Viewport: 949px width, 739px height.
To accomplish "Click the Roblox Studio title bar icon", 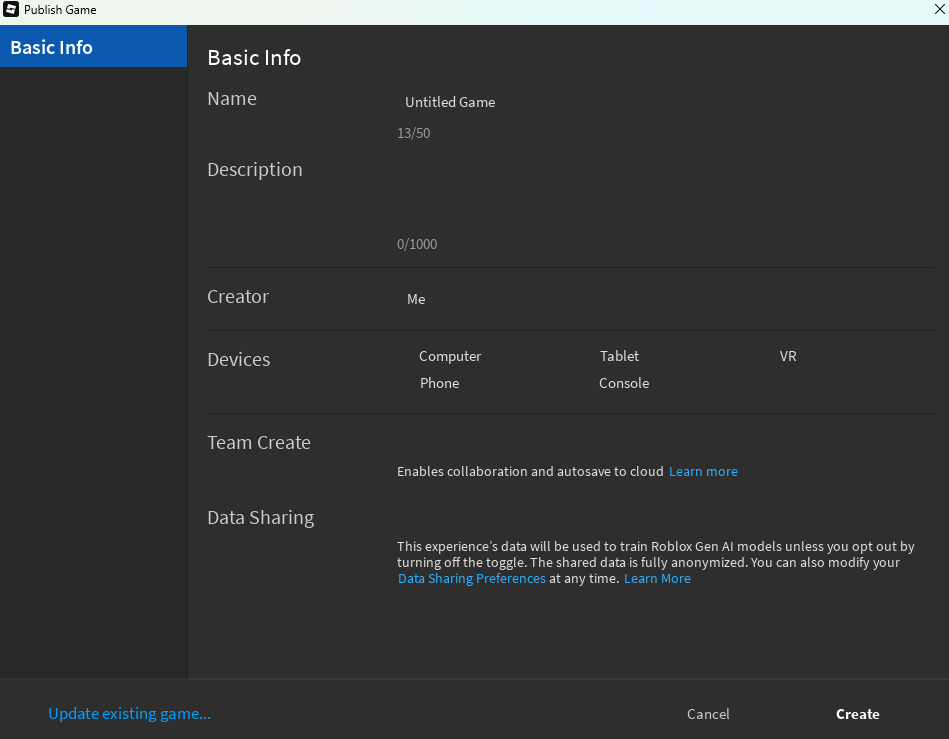I will click(11, 9).
